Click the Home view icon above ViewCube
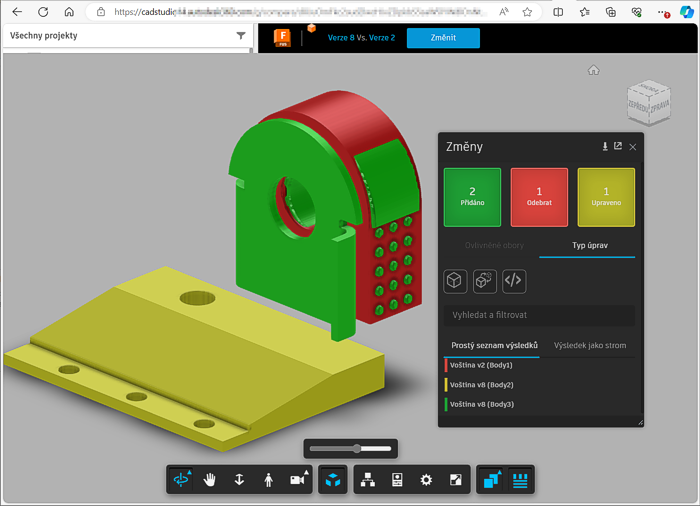Screen dimensions: 700x506 [x=594, y=70]
